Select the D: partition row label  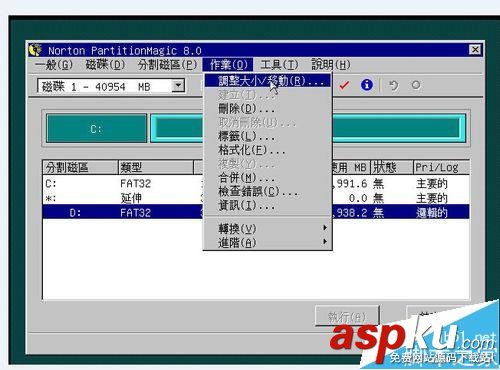[75, 213]
